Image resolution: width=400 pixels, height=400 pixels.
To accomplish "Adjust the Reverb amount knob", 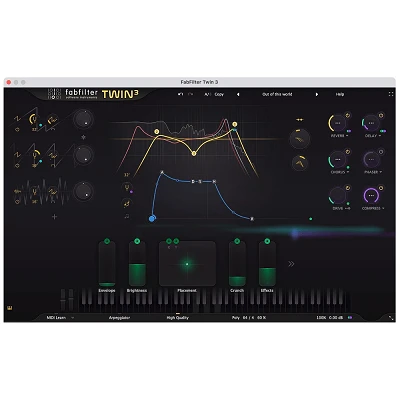I will [337, 123].
